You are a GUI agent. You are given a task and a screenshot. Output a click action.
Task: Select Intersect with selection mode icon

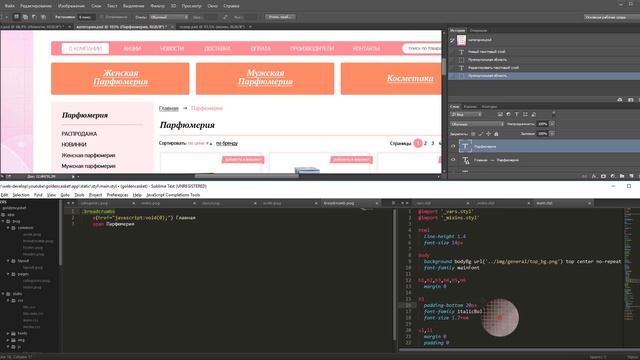43,17
